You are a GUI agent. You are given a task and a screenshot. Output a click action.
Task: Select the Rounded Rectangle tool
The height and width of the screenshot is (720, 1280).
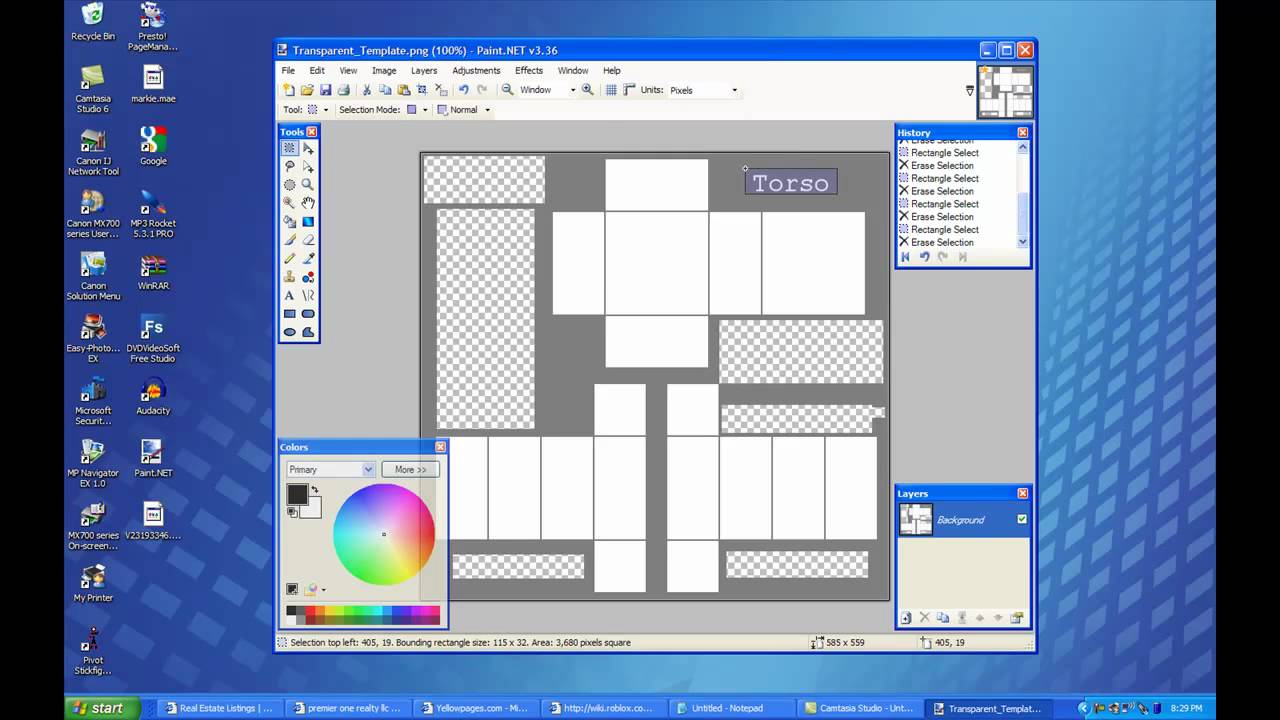(x=308, y=313)
